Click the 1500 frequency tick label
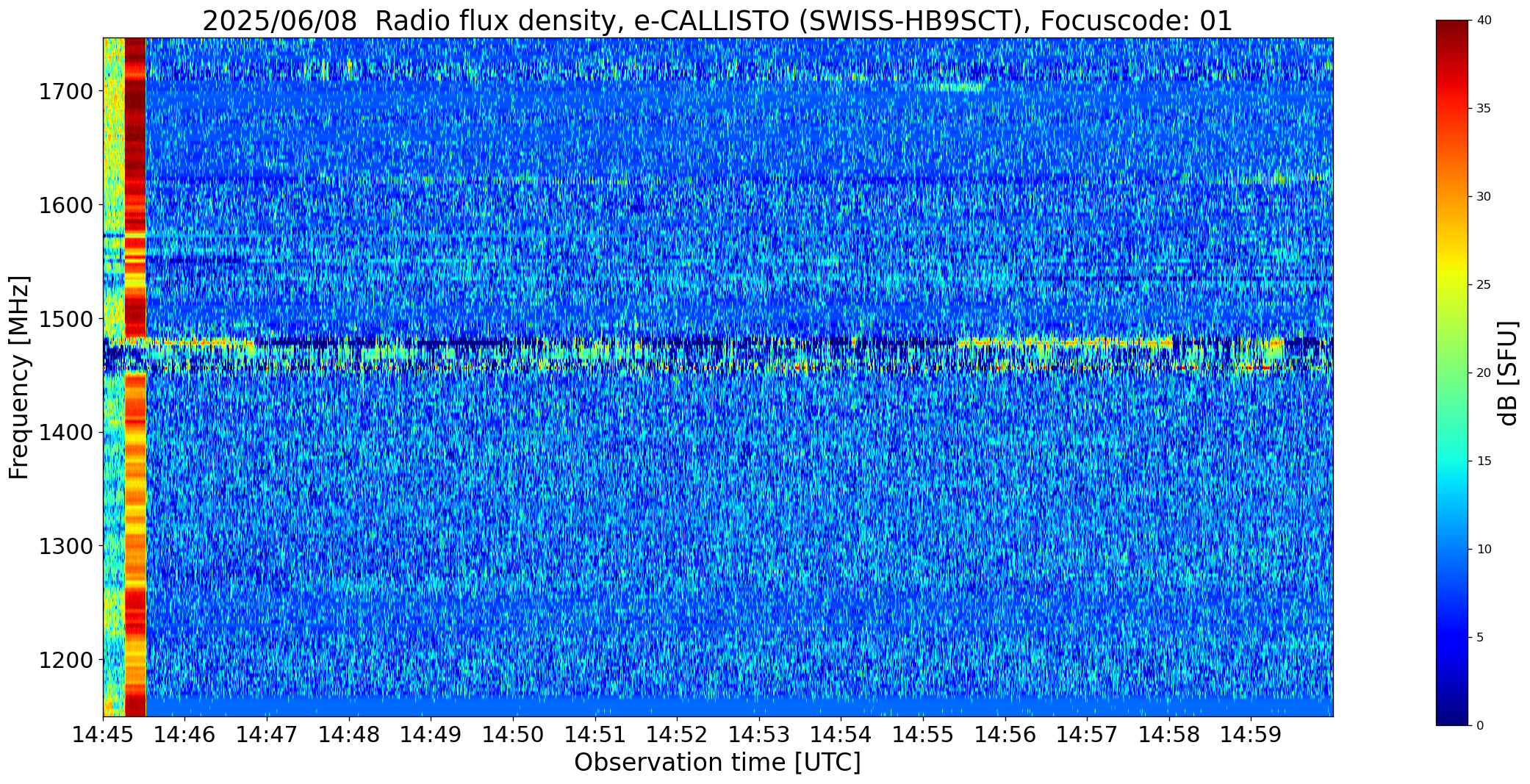The image size is (1530, 784). coord(65,319)
